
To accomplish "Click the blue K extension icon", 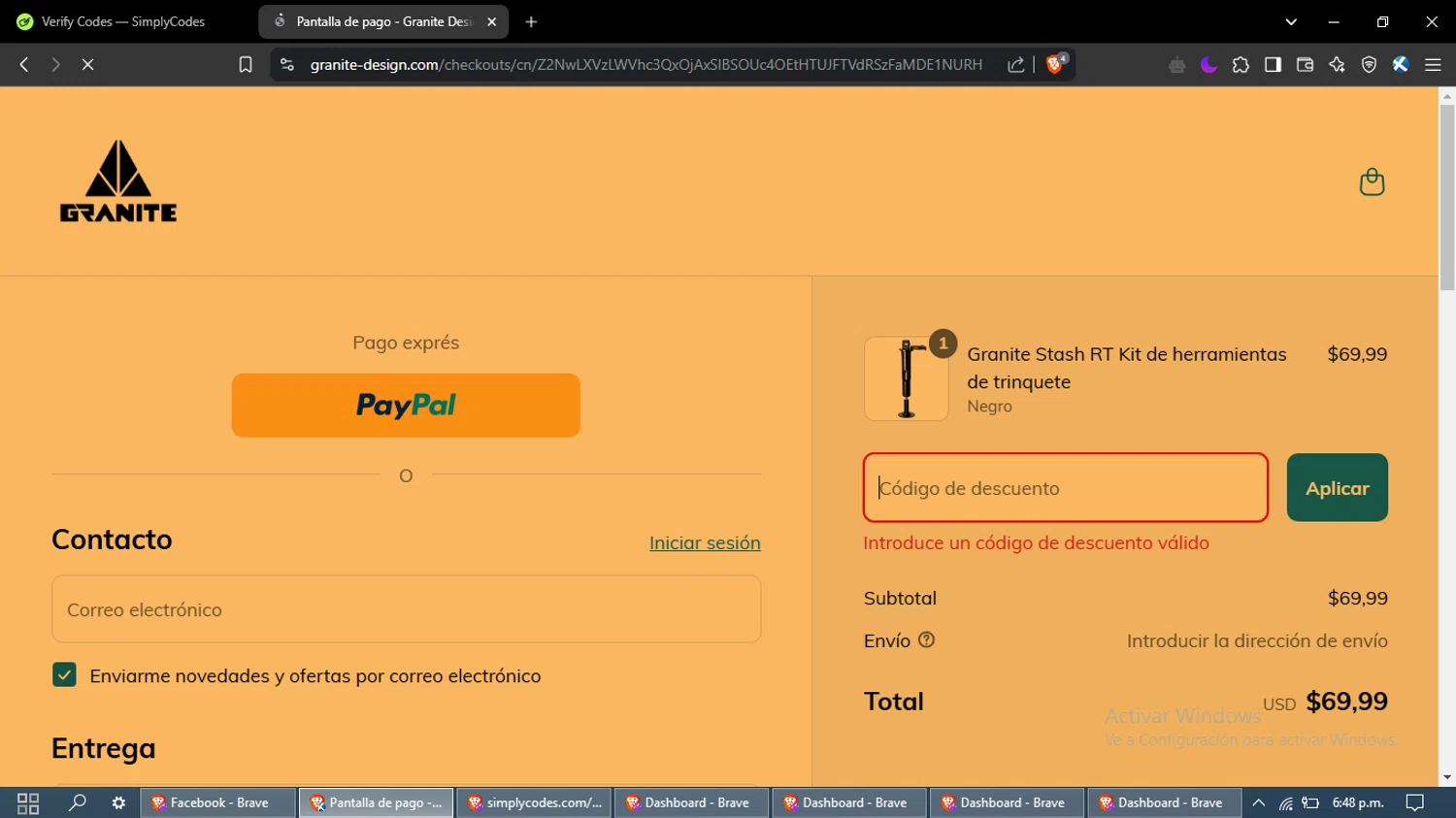I will coord(1401,64).
